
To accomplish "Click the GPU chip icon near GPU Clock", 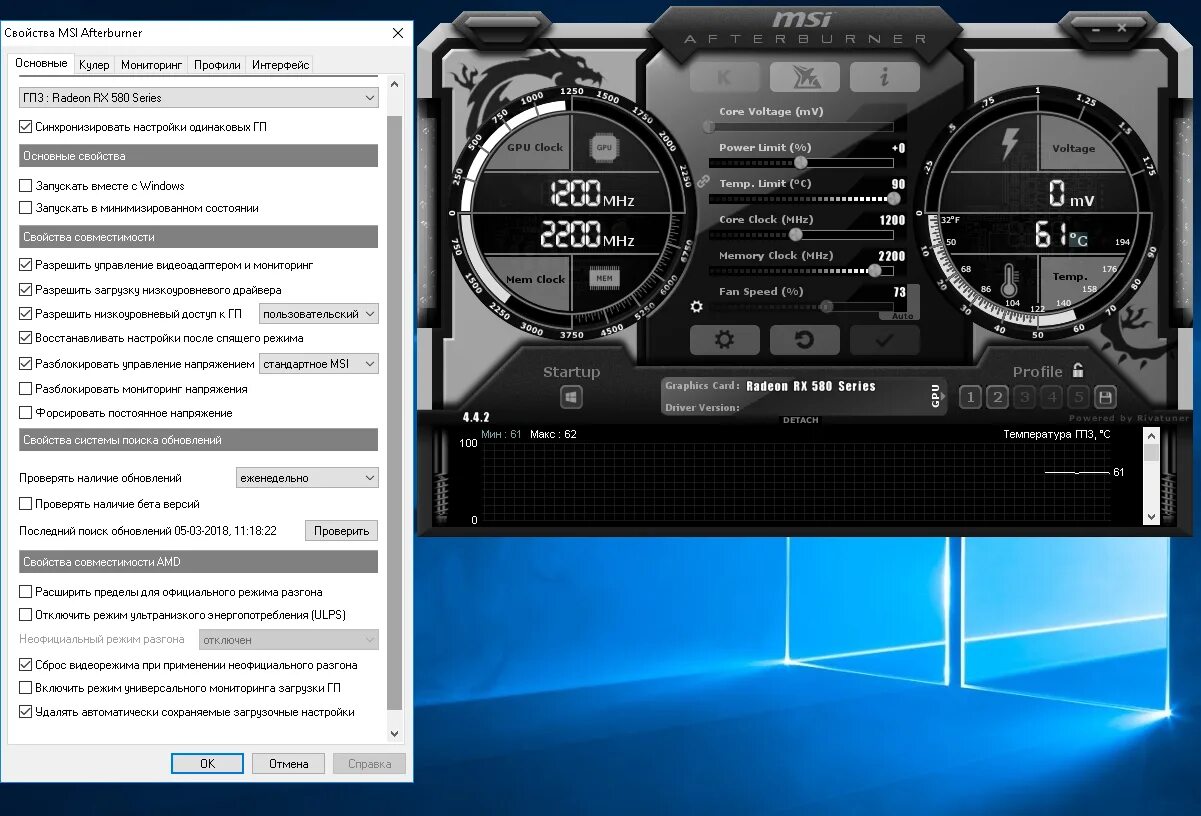I will pyautogui.click(x=604, y=147).
